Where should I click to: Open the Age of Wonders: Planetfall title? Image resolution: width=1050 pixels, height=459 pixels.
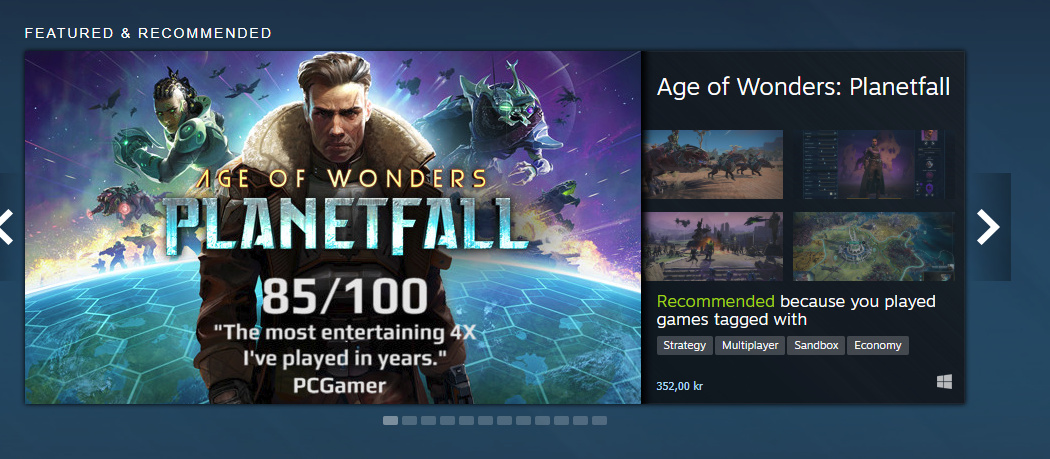803,87
